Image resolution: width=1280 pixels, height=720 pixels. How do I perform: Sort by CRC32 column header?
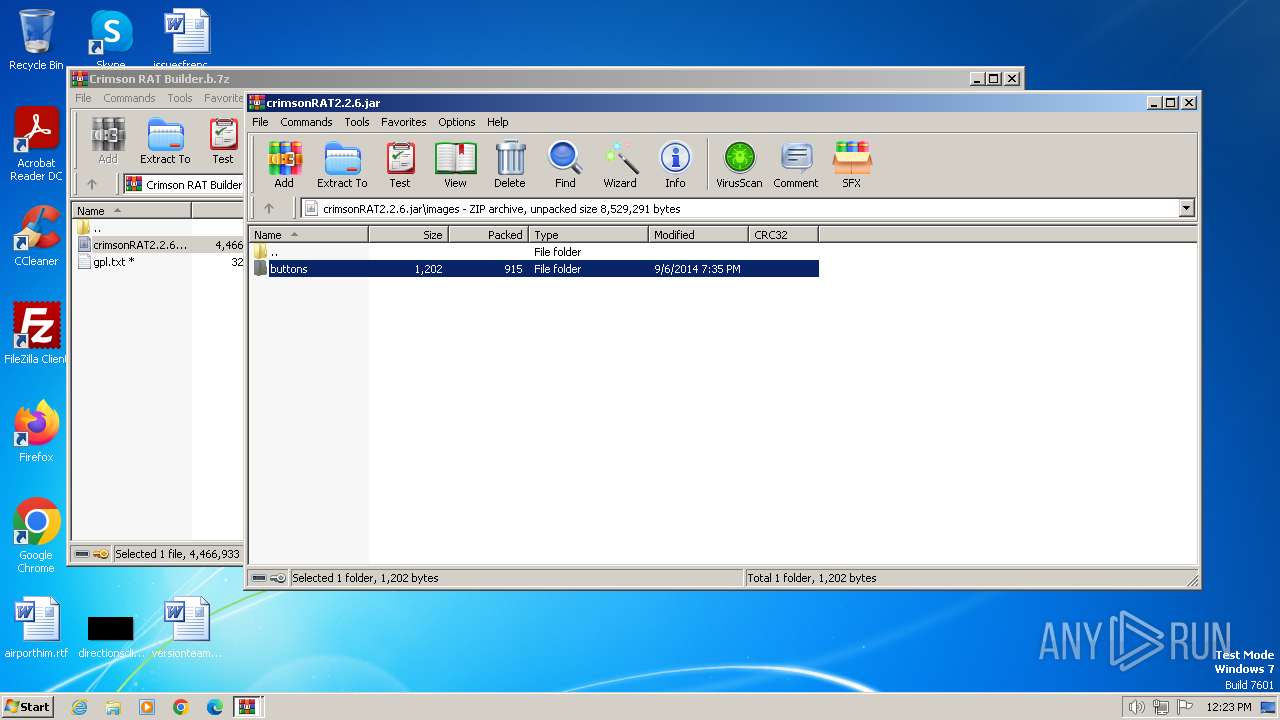784,235
